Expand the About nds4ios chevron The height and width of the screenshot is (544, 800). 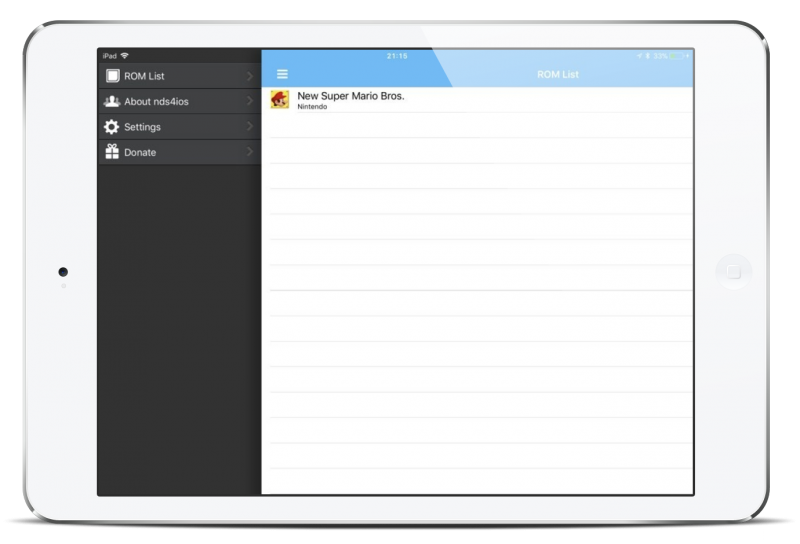pyautogui.click(x=249, y=101)
